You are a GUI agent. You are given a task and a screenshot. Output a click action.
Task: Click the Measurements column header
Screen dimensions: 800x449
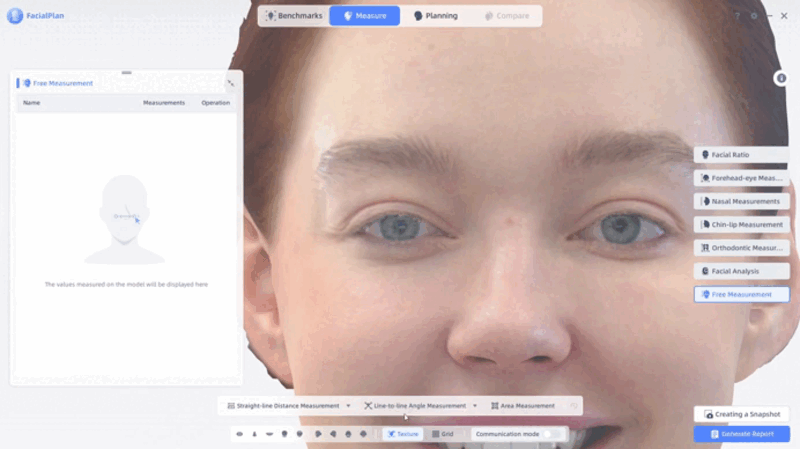point(164,103)
